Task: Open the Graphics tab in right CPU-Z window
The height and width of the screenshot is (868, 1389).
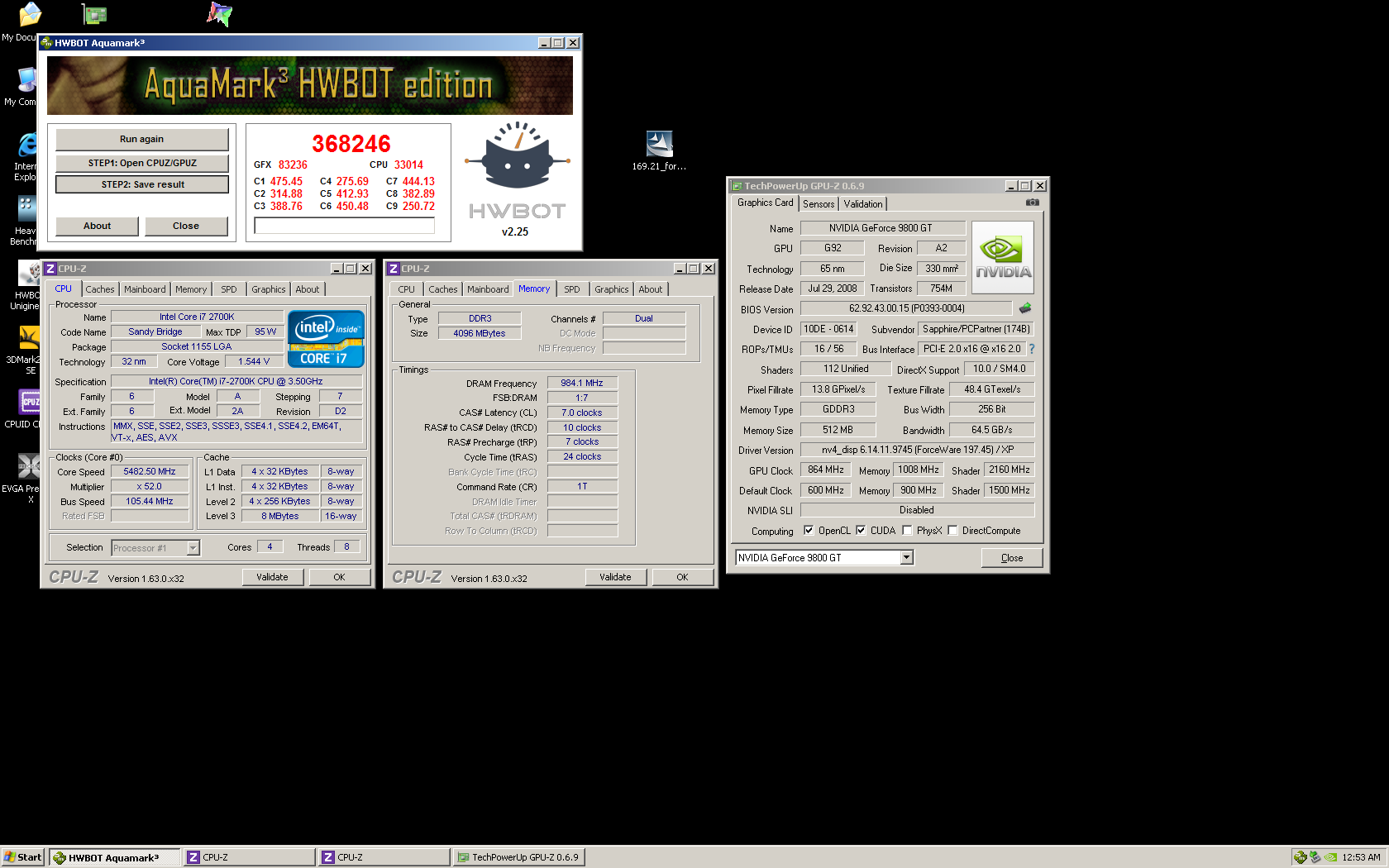Action: tap(612, 289)
